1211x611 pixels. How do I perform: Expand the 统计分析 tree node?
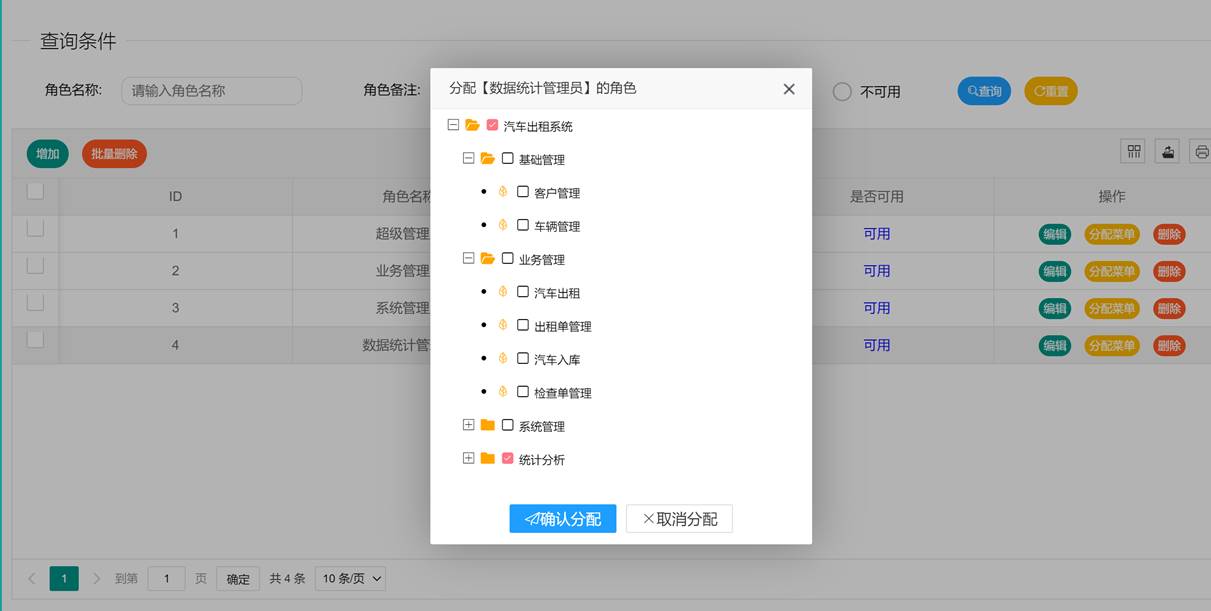(x=468, y=458)
